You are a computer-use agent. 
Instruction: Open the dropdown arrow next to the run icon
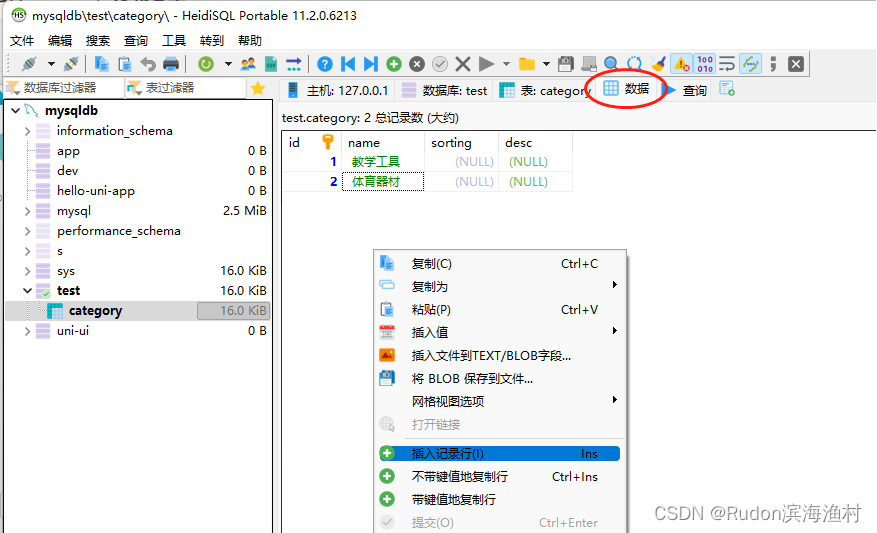click(507, 64)
